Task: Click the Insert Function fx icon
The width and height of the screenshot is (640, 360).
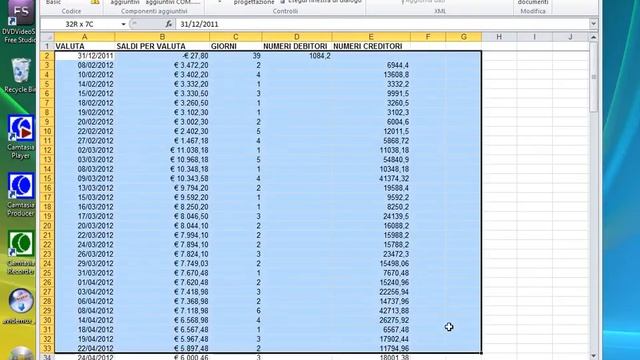Action: pyautogui.click(x=169, y=24)
